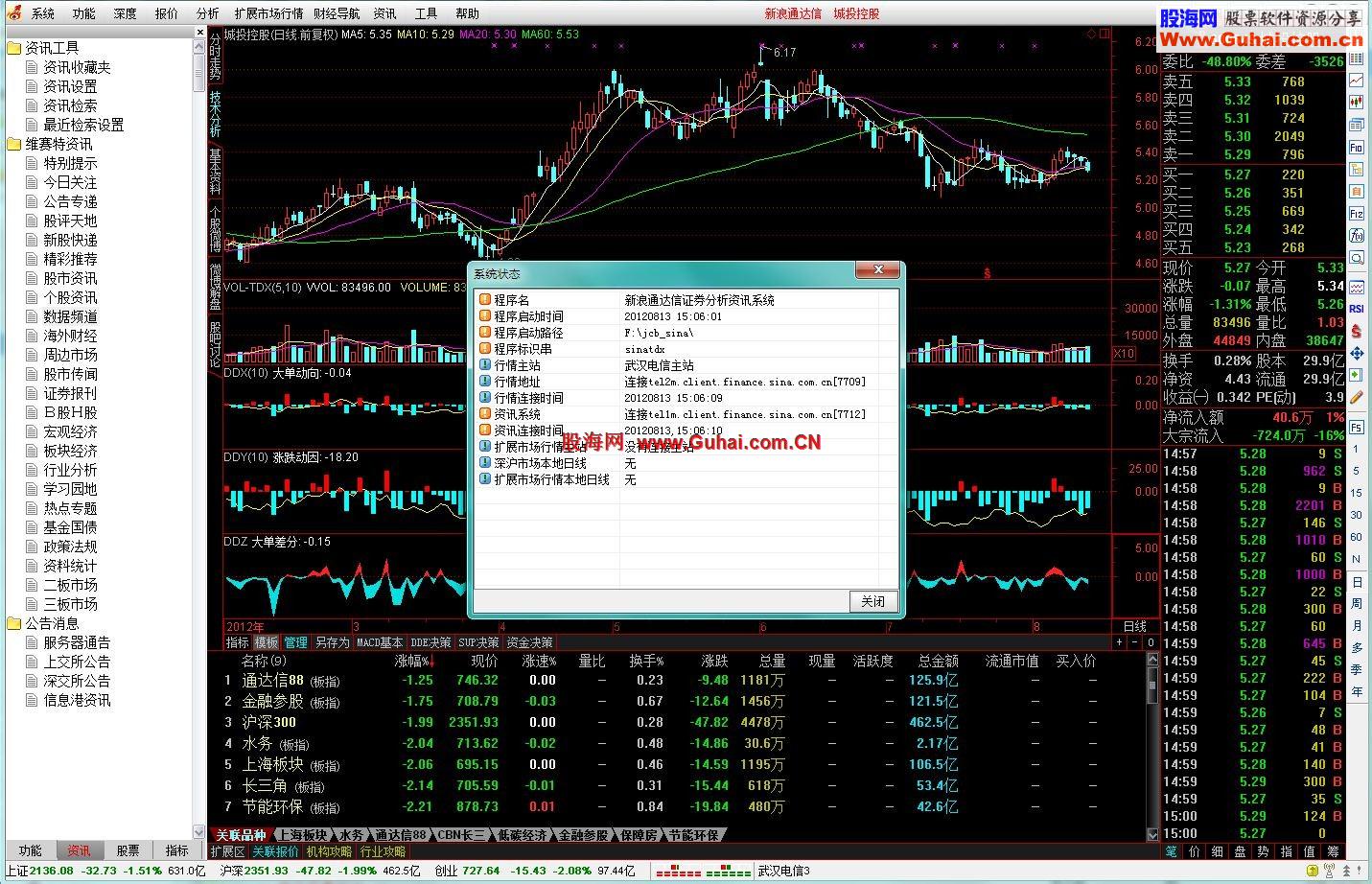Open 股市资讯 tree item
1372x884 pixels.
click(70, 278)
